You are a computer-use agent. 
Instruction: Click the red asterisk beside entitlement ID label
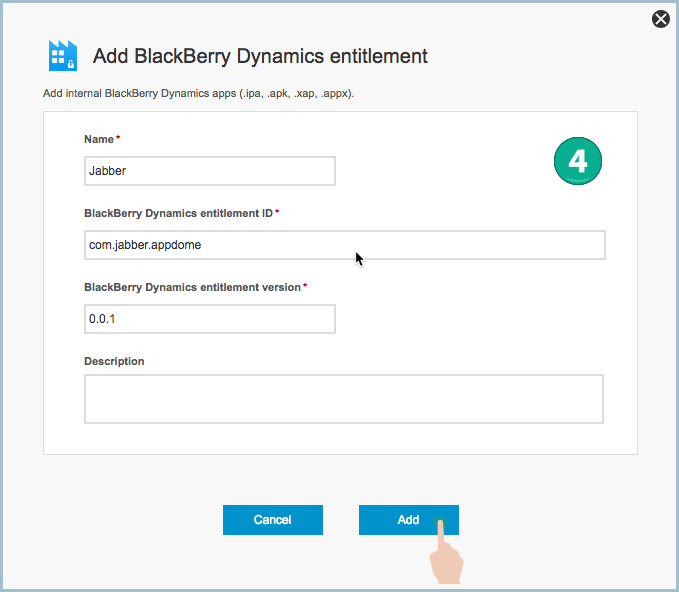pyautogui.click(x=277, y=211)
